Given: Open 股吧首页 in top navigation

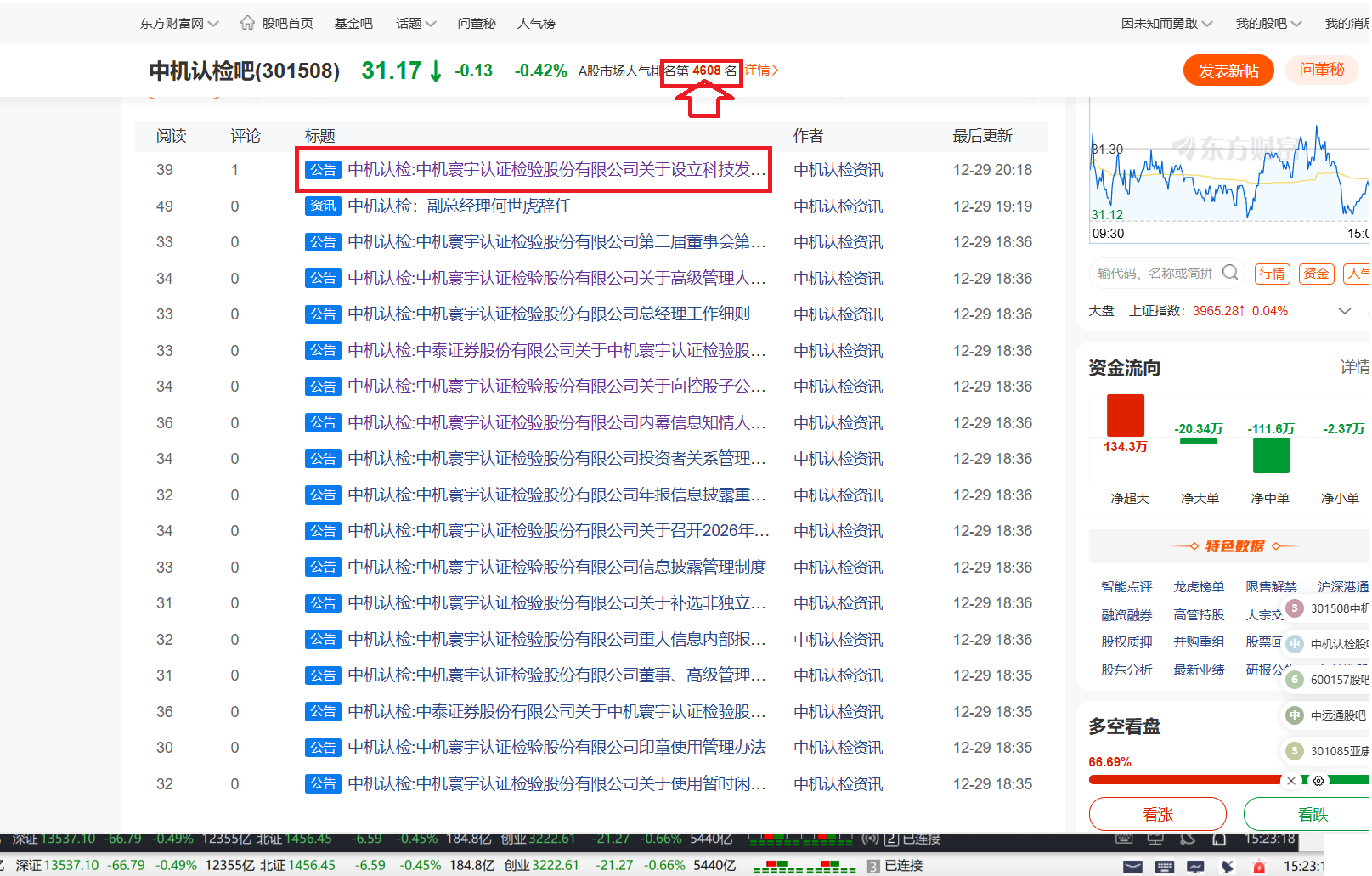Looking at the screenshot, I should (x=287, y=24).
